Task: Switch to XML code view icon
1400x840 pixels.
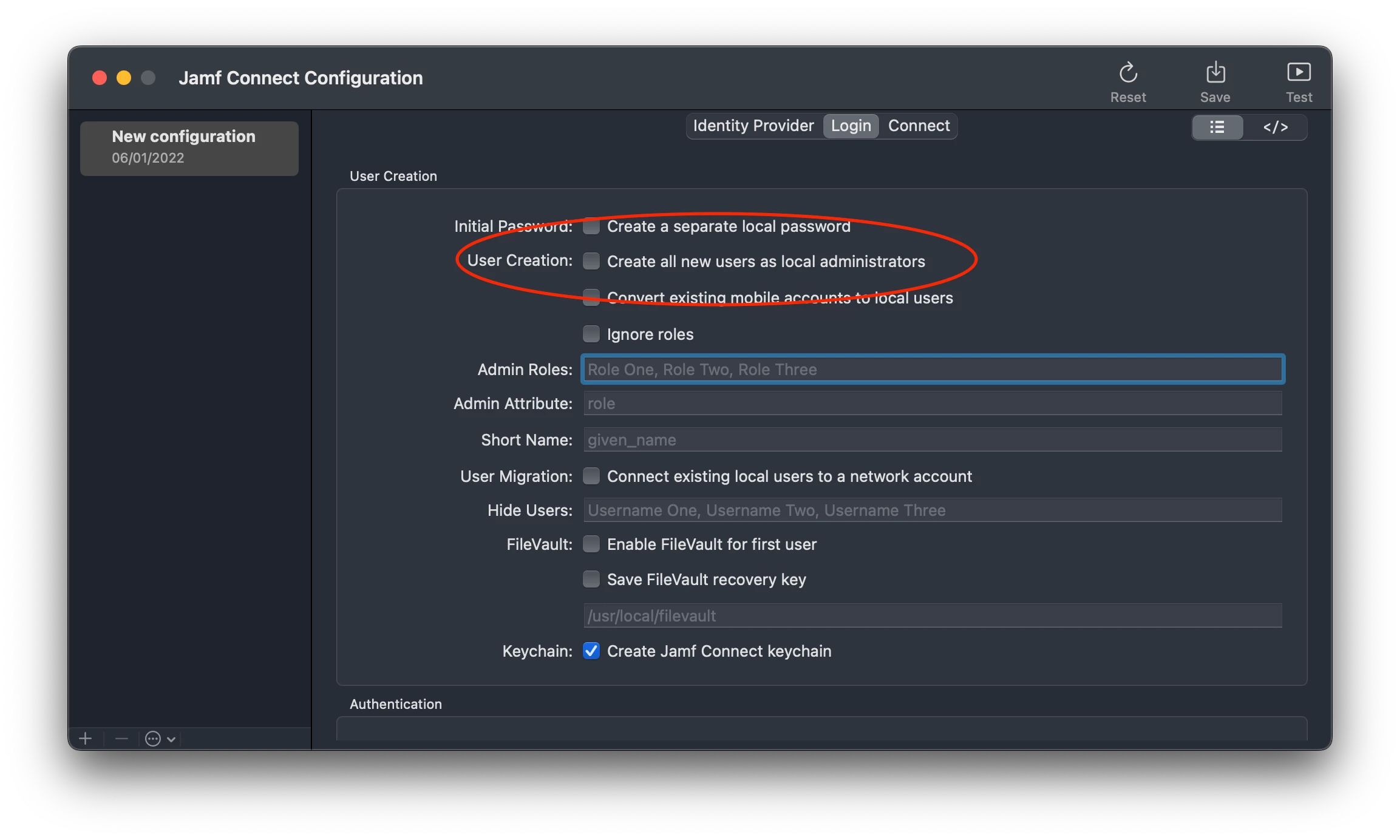Action: click(1275, 127)
